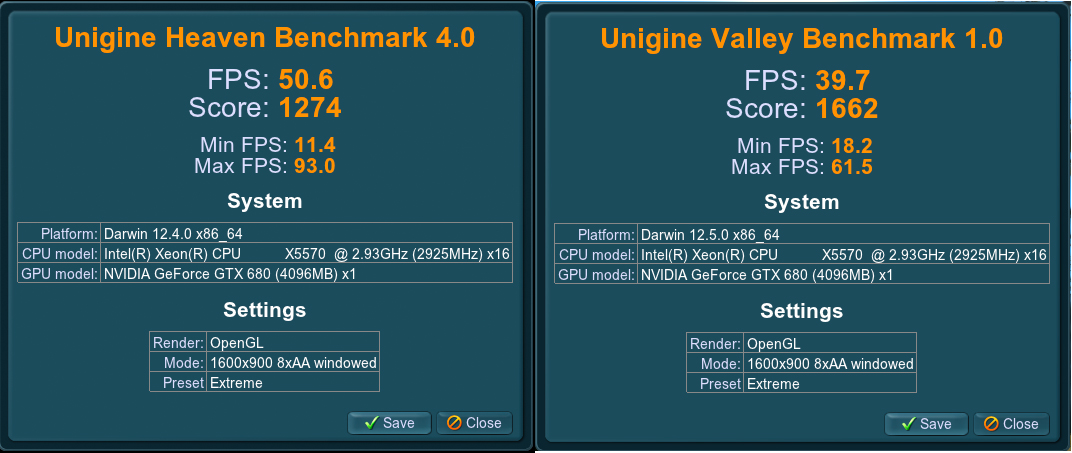The width and height of the screenshot is (1072, 453).
Task: Click the orange cancel icon in Valley window
Action: tap(991, 424)
